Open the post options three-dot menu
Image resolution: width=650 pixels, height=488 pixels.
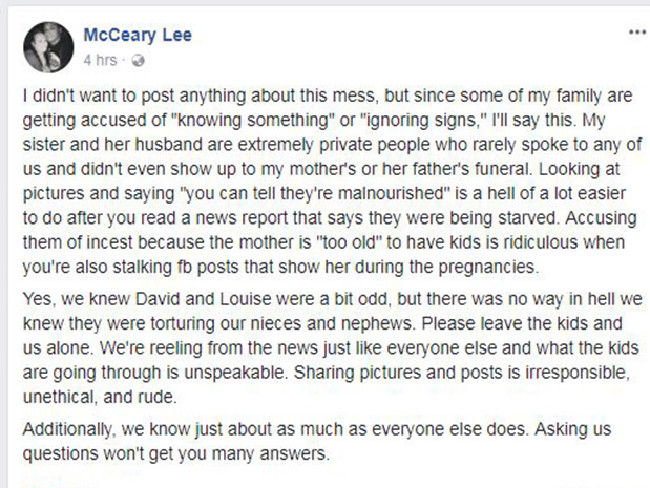[636, 33]
